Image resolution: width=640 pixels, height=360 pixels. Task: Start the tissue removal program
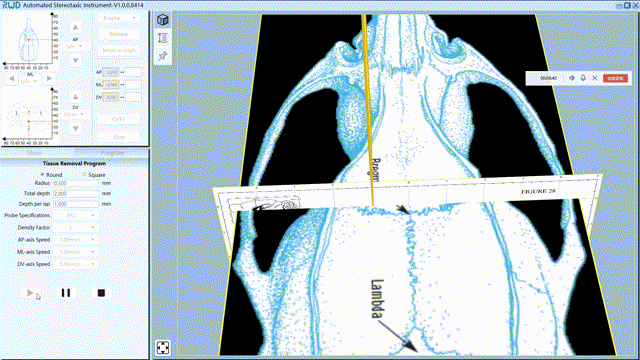click(29, 293)
